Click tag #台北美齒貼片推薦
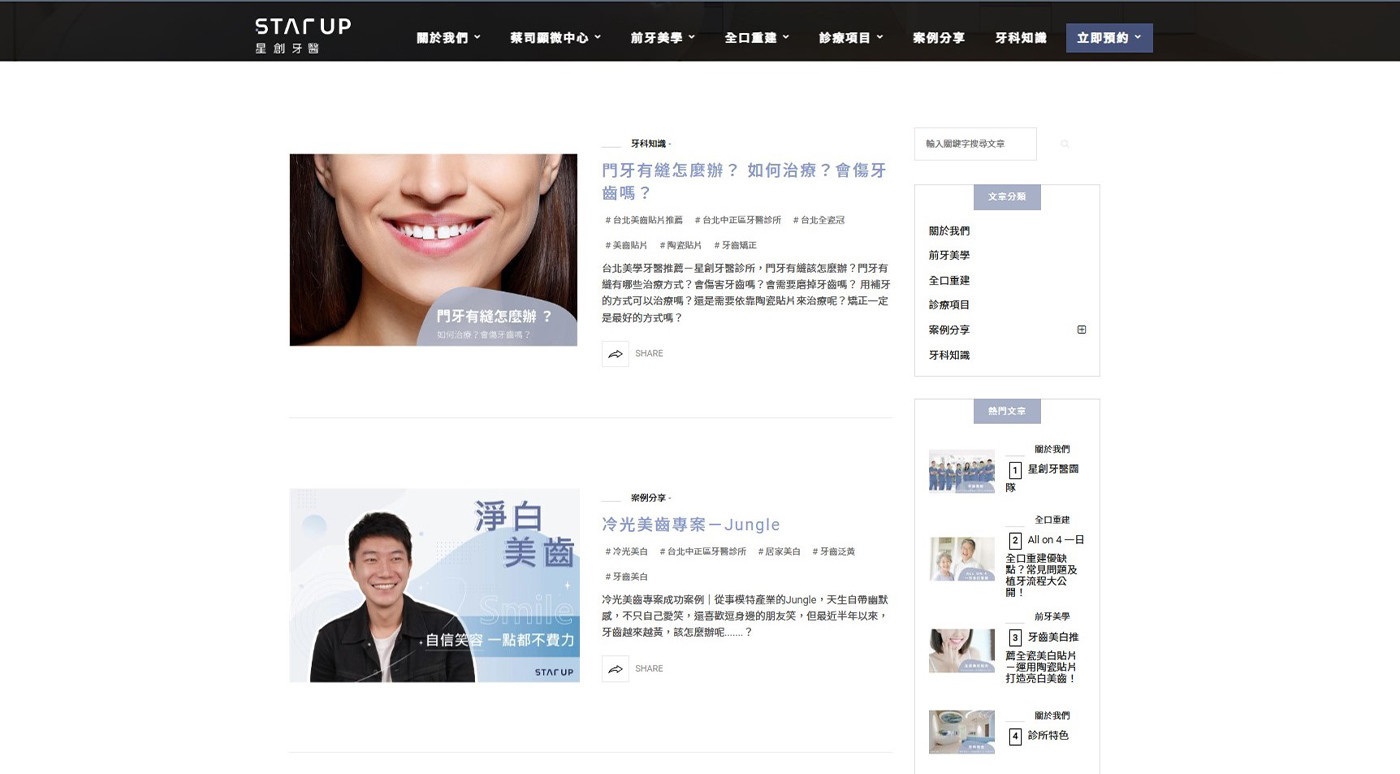1400x774 pixels. coord(644,220)
